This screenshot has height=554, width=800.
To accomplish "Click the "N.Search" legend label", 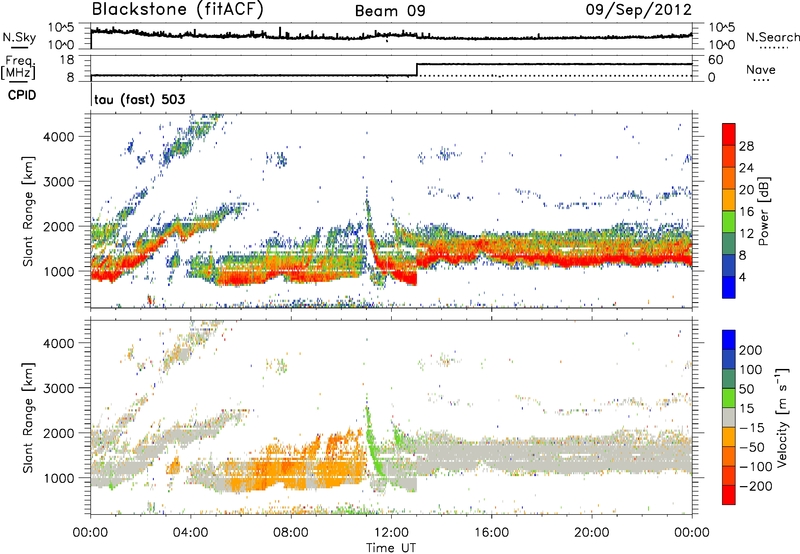I will tap(773, 37).
